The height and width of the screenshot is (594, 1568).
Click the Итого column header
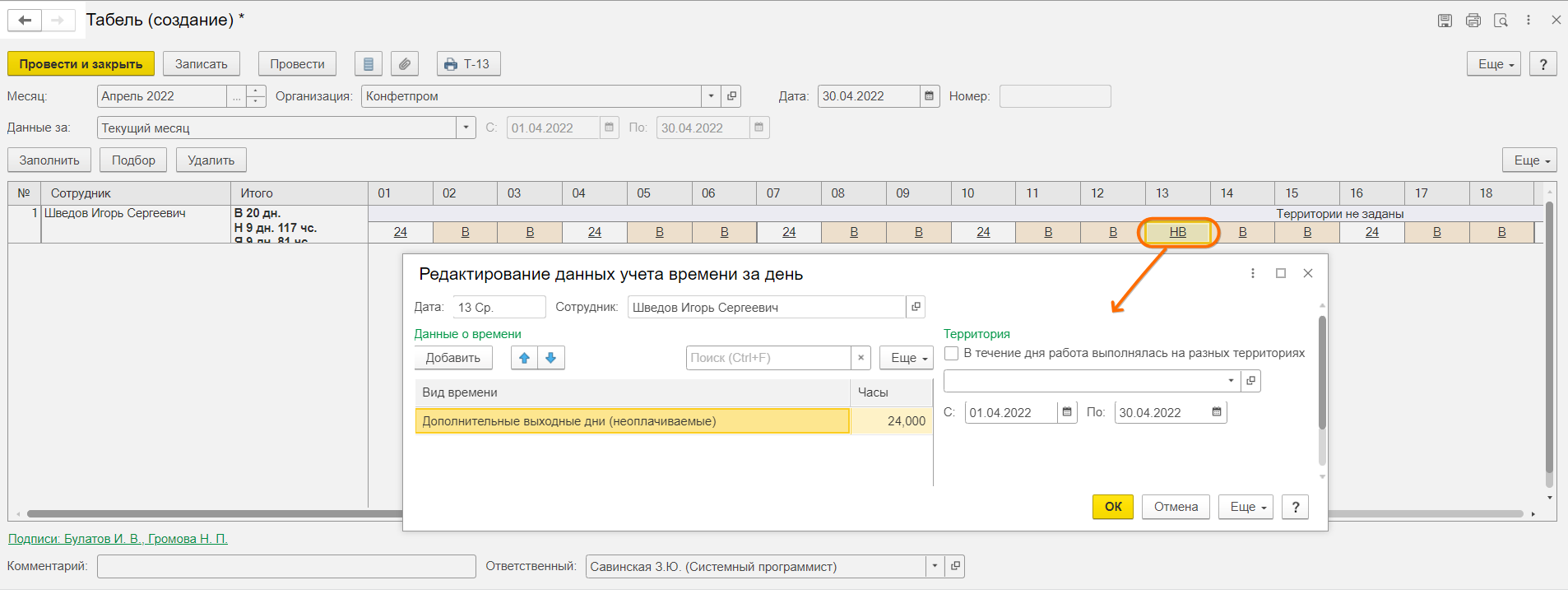point(299,193)
